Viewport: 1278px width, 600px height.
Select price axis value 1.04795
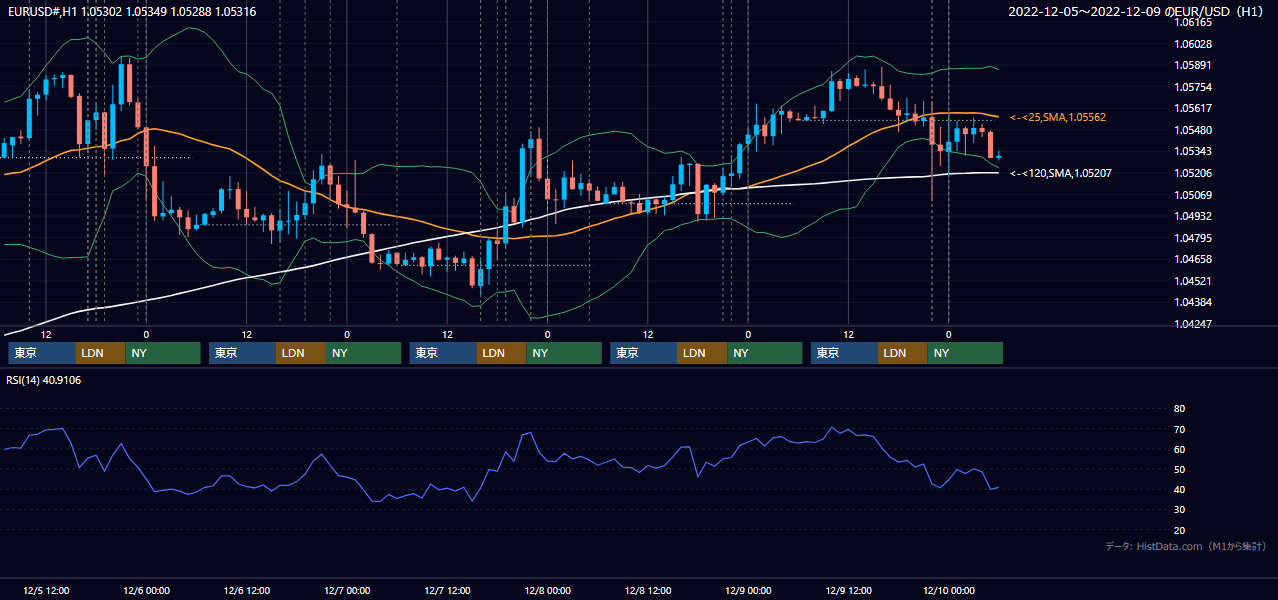(x=1192, y=238)
